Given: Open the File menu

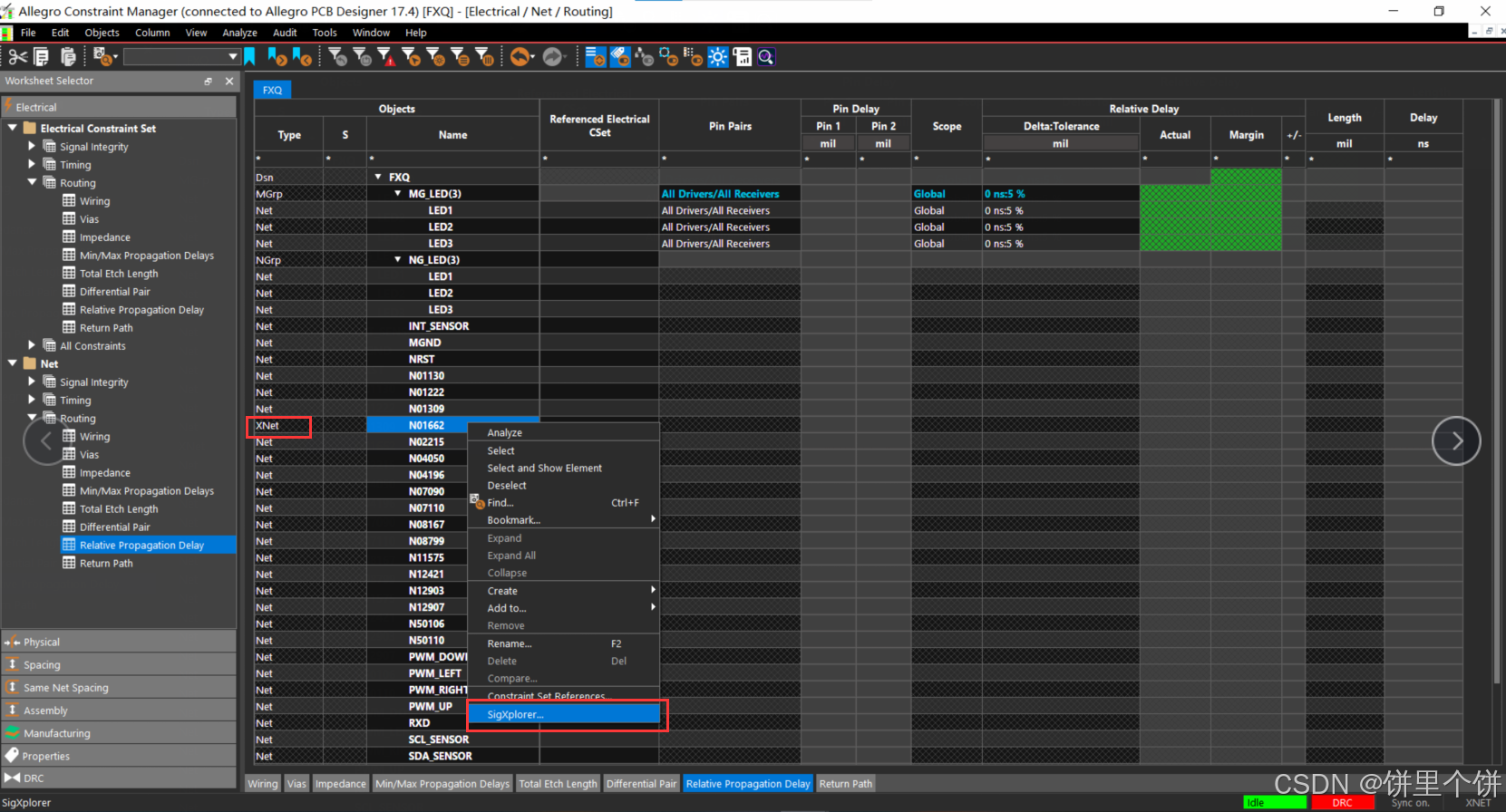Looking at the screenshot, I should [28, 33].
